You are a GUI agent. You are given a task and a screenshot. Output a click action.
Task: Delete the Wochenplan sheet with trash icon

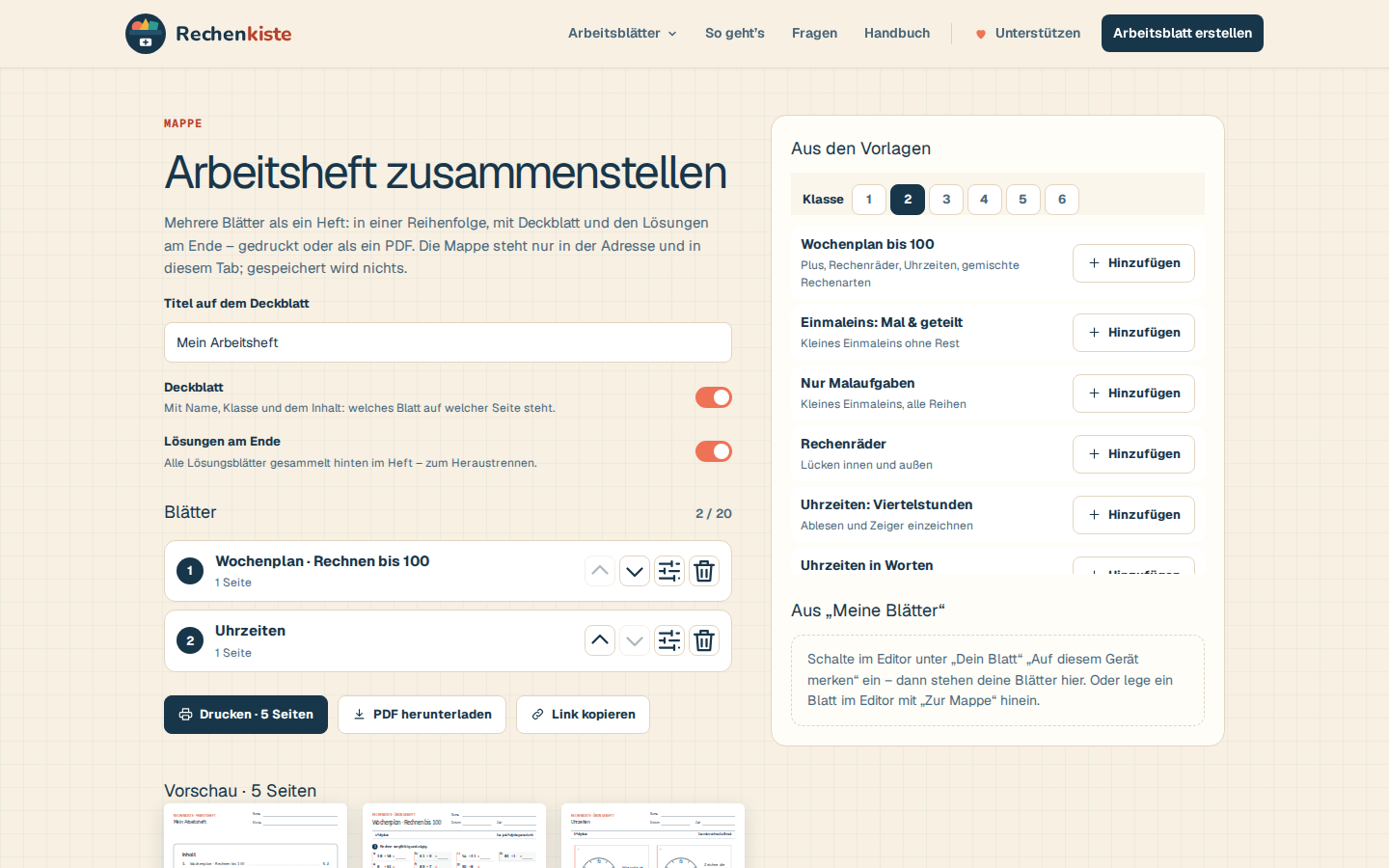coord(704,571)
